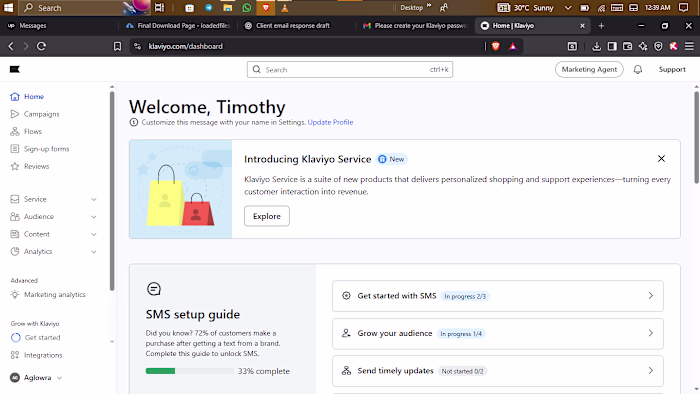Viewport: 700px width, 394px height.
Task: Open browser downloads icon
Action: pyautogui.click(x=596, y=46)
